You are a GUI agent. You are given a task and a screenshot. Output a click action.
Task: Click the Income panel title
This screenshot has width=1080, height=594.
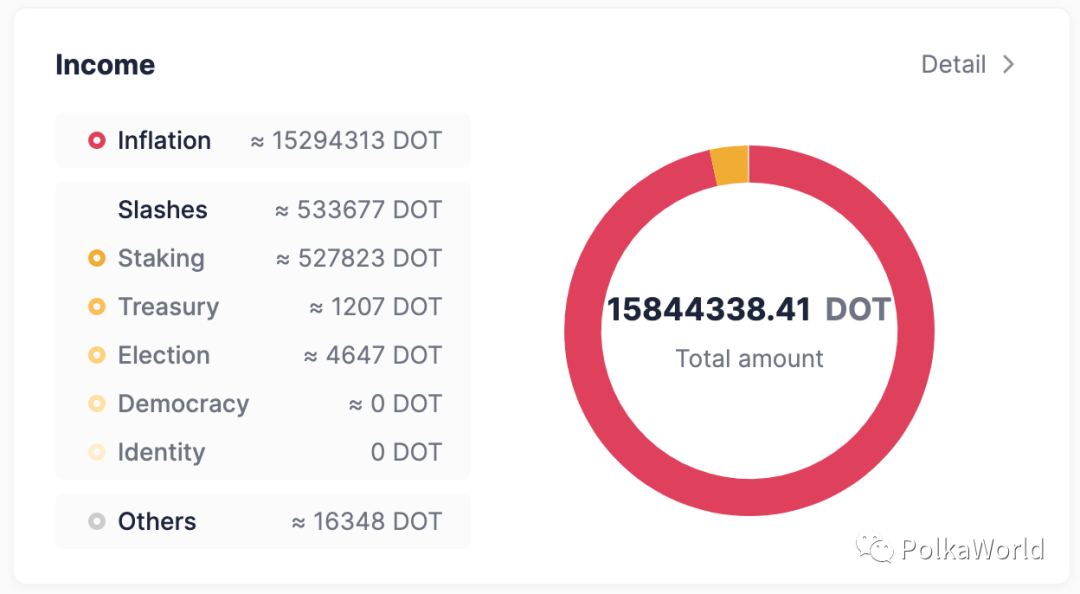[105, 65]
